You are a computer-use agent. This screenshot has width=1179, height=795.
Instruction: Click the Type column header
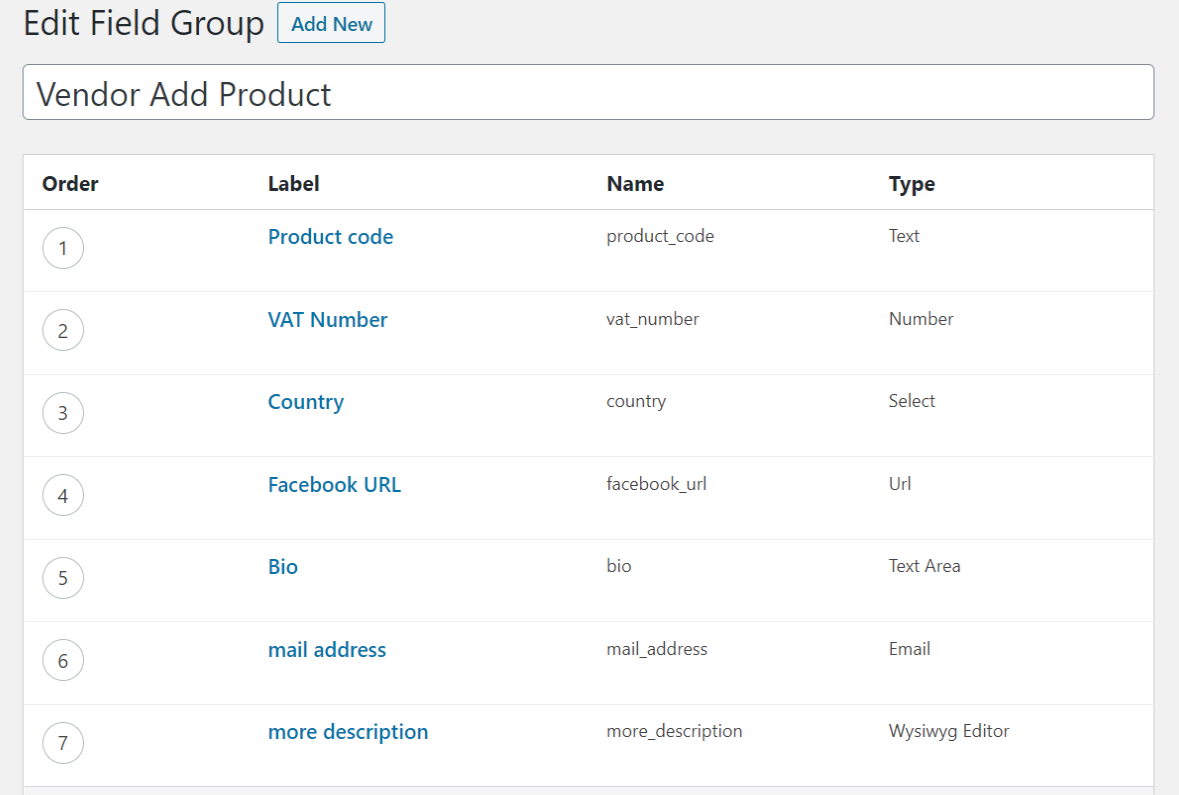[x=911, y=183]
